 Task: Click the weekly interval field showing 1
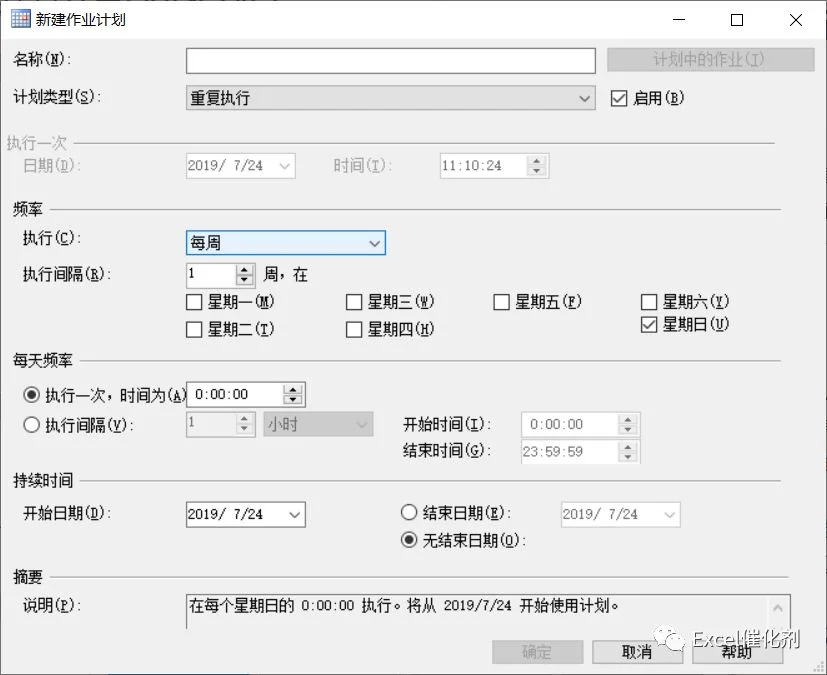coord(211,275)
